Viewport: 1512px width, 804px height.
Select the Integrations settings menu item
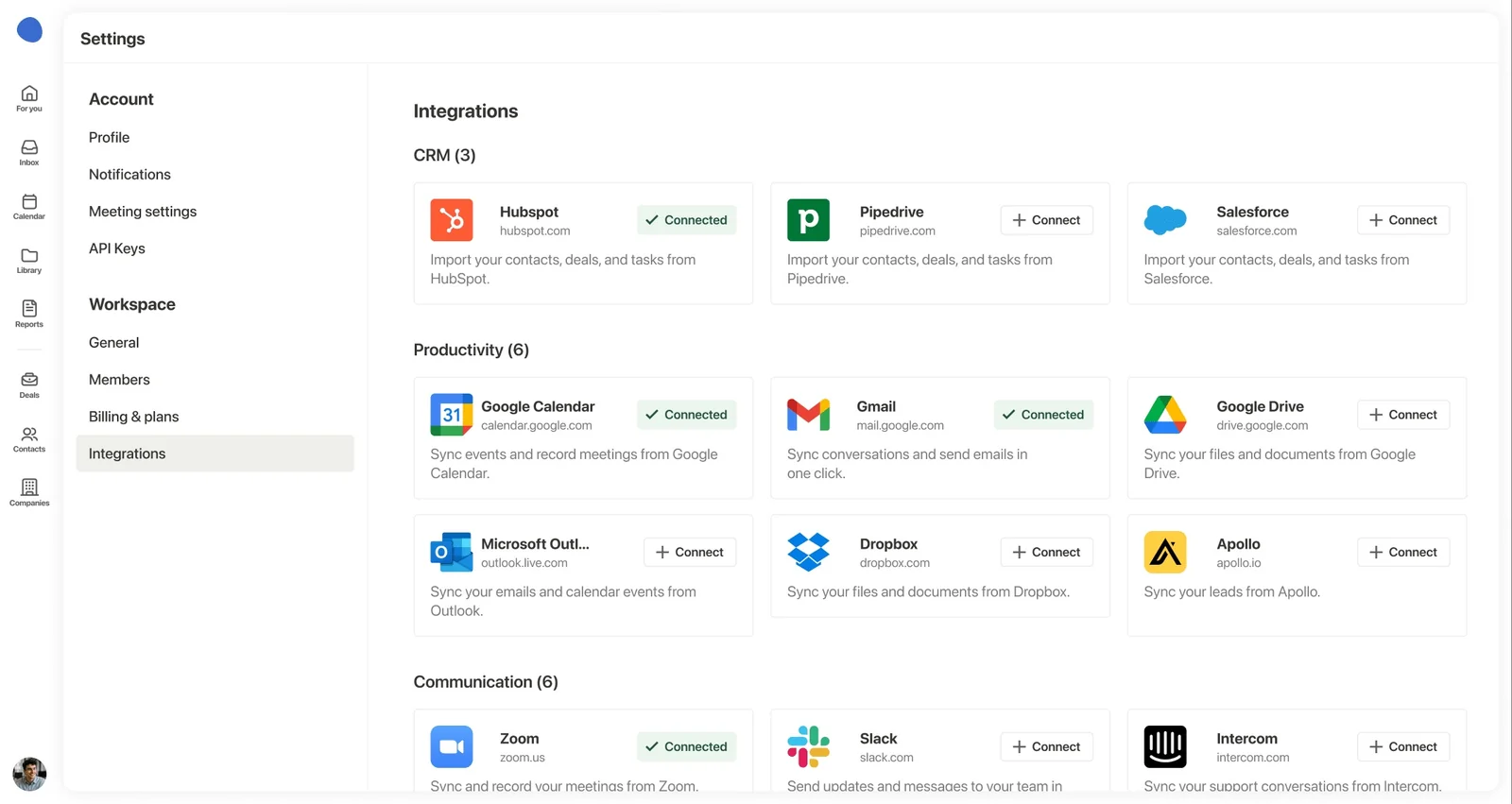(x=215, y=453)
